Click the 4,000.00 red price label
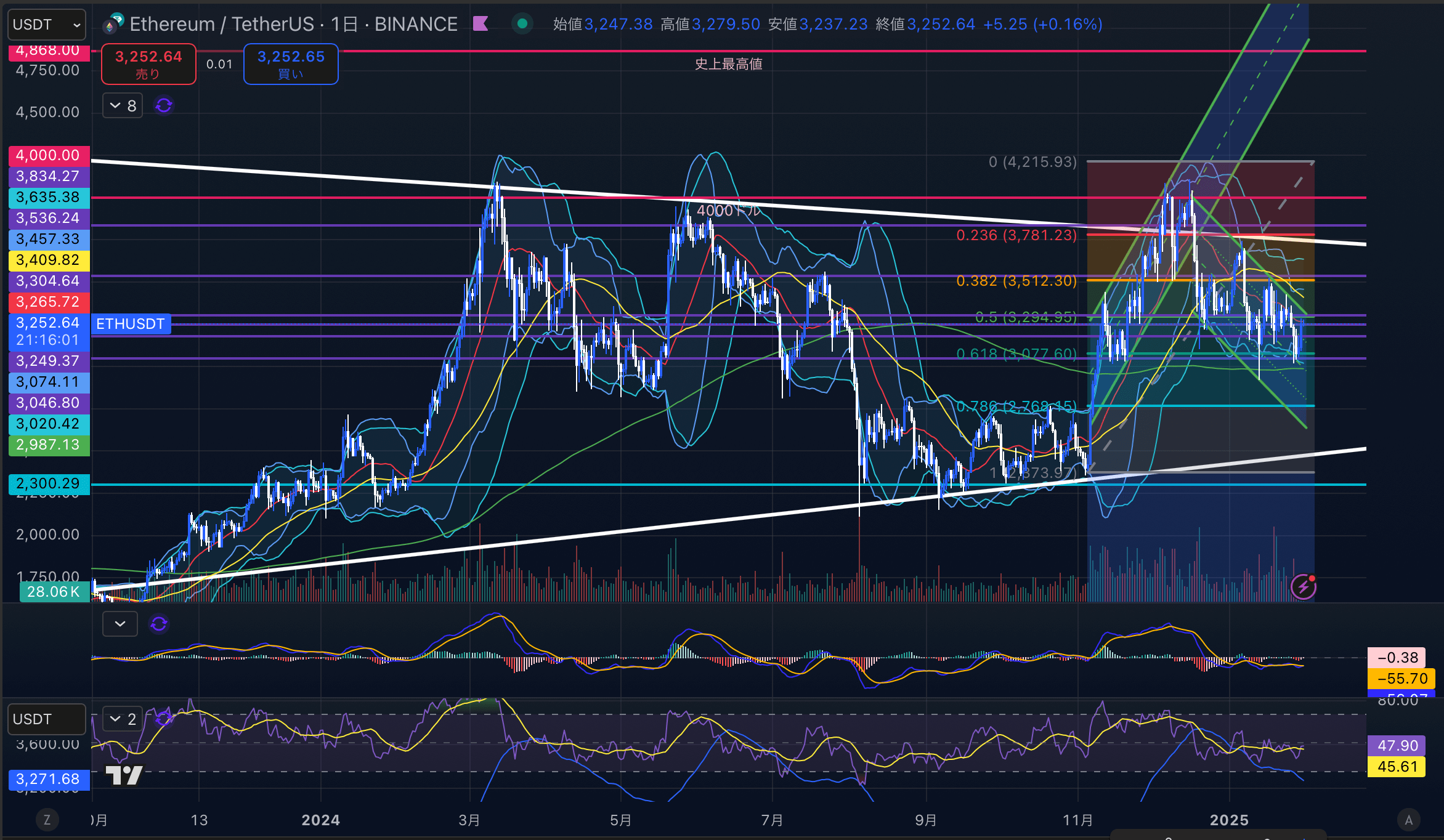The height and width of the screenshot is (840, 1444). (x=49, y=155)
